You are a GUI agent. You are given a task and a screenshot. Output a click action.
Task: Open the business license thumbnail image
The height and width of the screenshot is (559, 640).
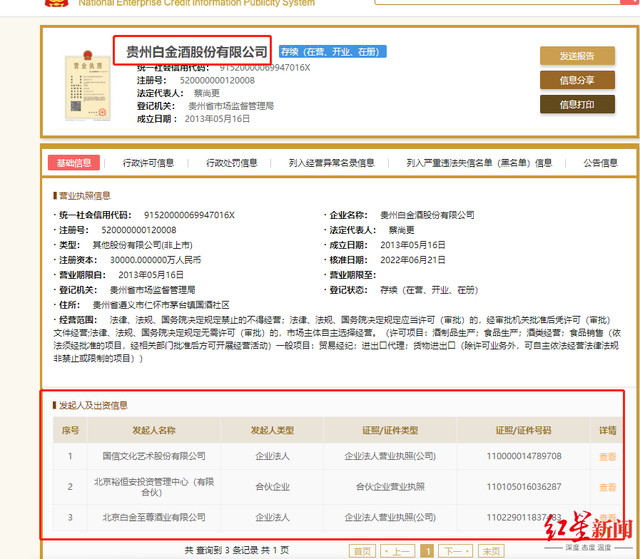pos(87,85)
